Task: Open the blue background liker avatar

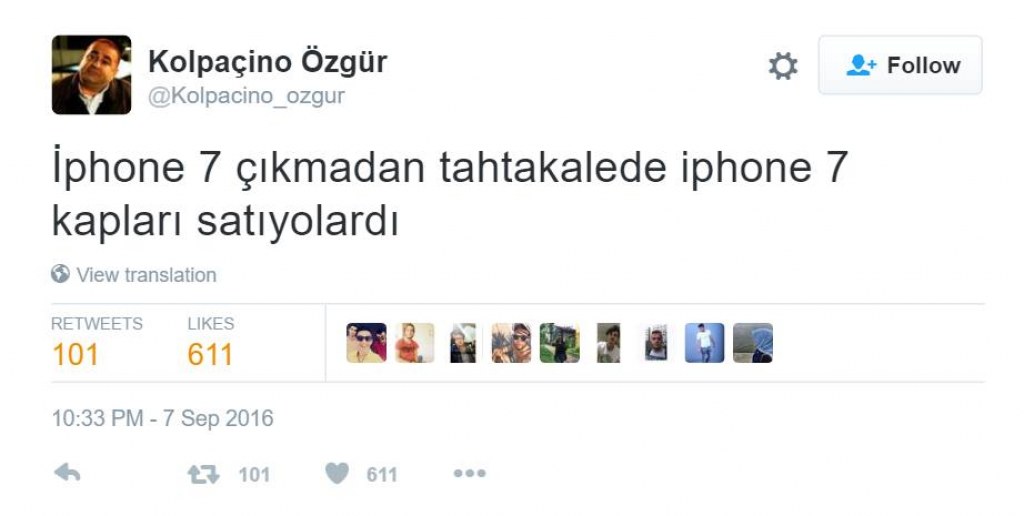Action: [705, 343]
